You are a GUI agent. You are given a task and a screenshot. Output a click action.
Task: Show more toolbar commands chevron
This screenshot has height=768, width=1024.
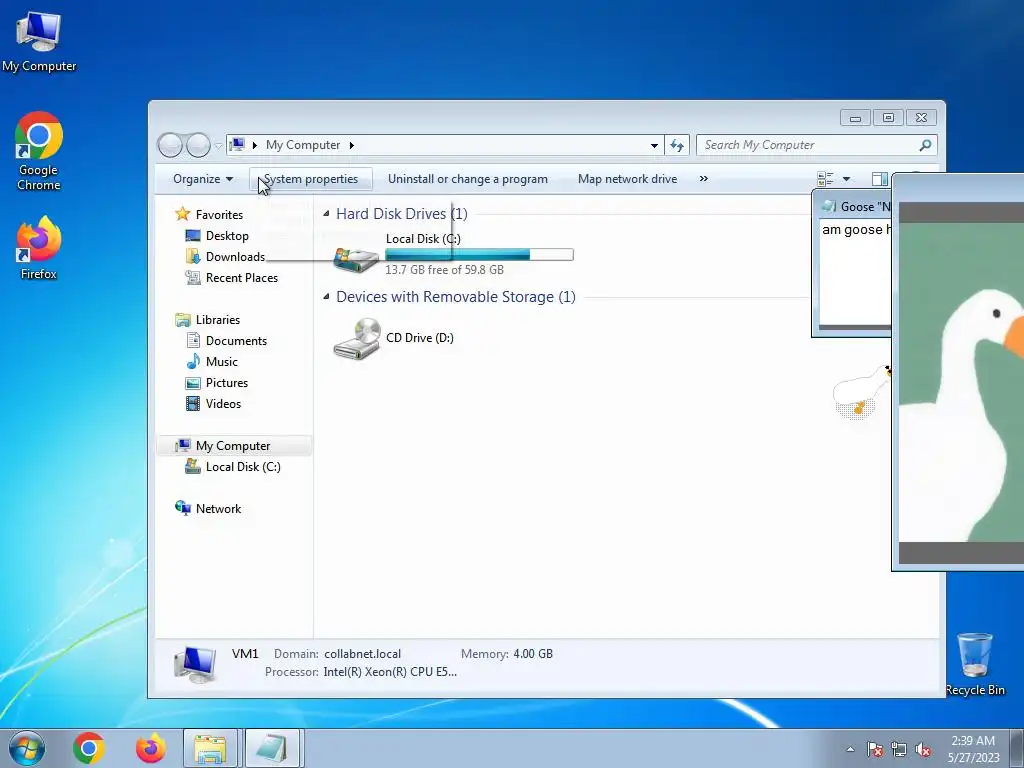pos(703,179)
